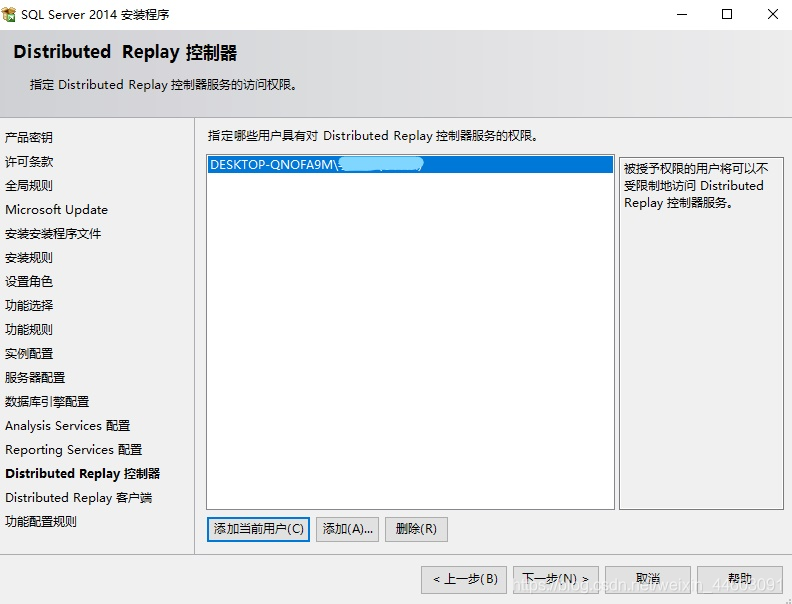Select 服务器配置 step in sidebar
This screenshot has width=792, height=604.
pos(35,378)
